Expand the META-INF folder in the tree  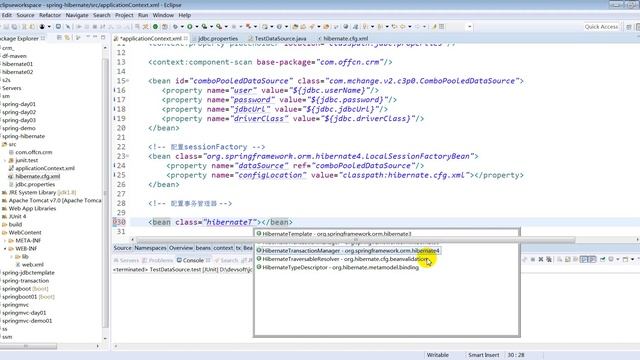coord(5,240)
